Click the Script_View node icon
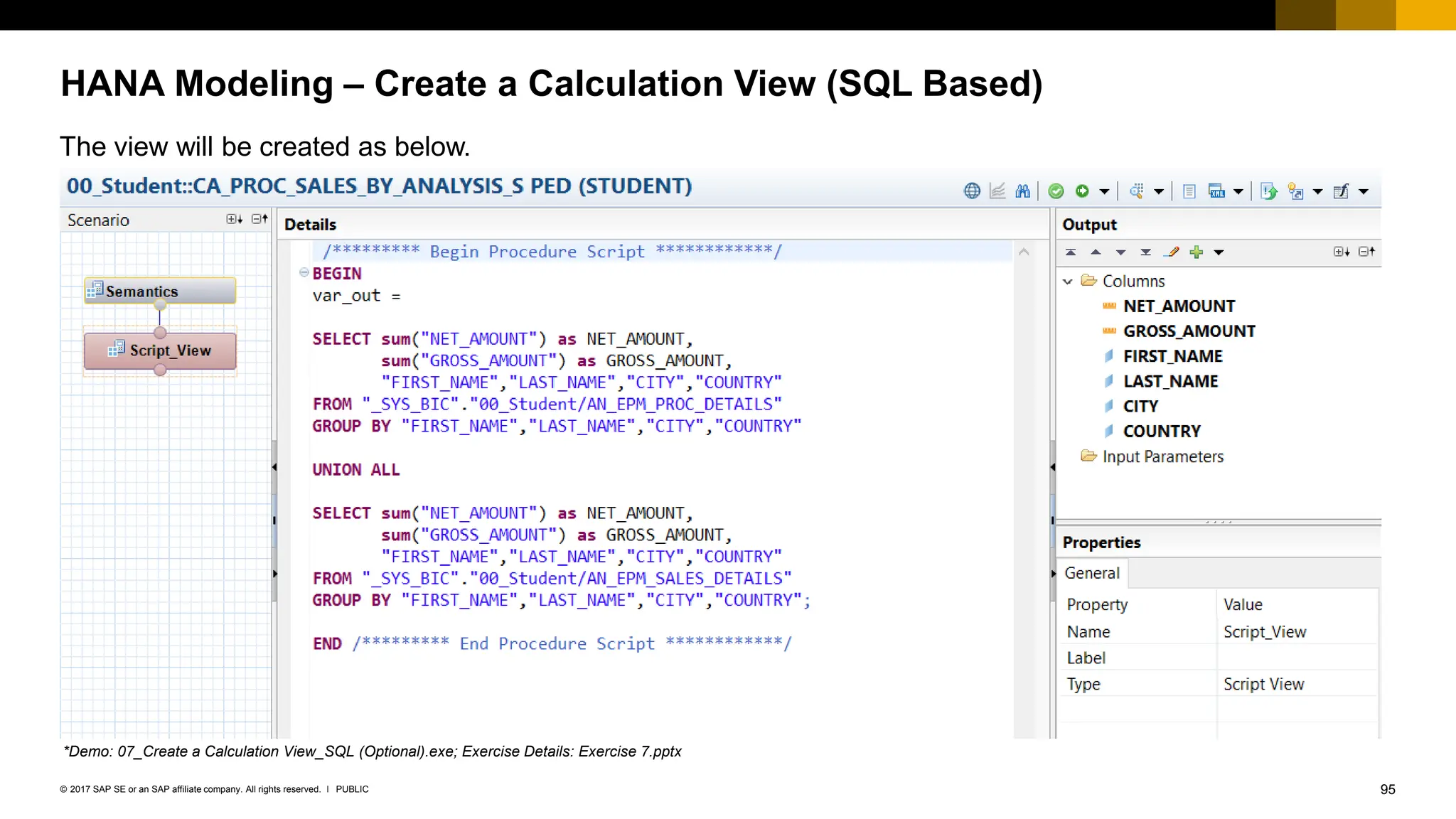This screenshot has height=819, width=1456. (x=117, y=348)
